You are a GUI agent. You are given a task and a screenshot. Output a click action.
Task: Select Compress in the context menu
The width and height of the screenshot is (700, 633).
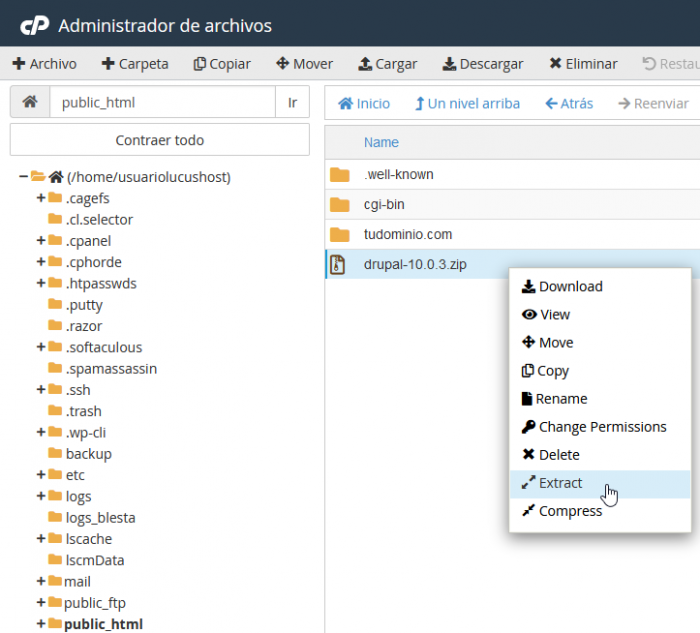pos(570,511)
